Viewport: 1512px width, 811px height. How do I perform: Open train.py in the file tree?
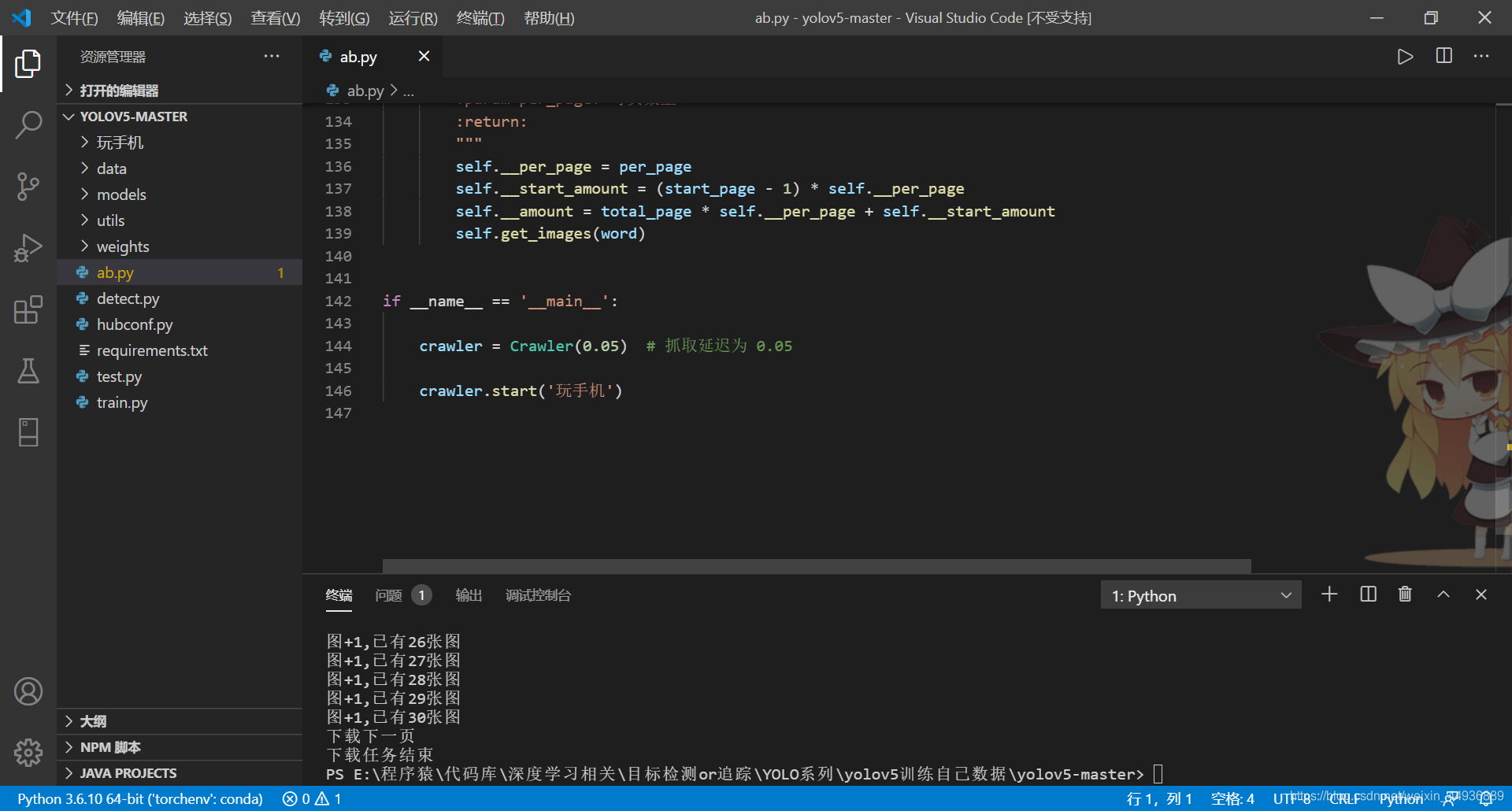pos(180,402)
